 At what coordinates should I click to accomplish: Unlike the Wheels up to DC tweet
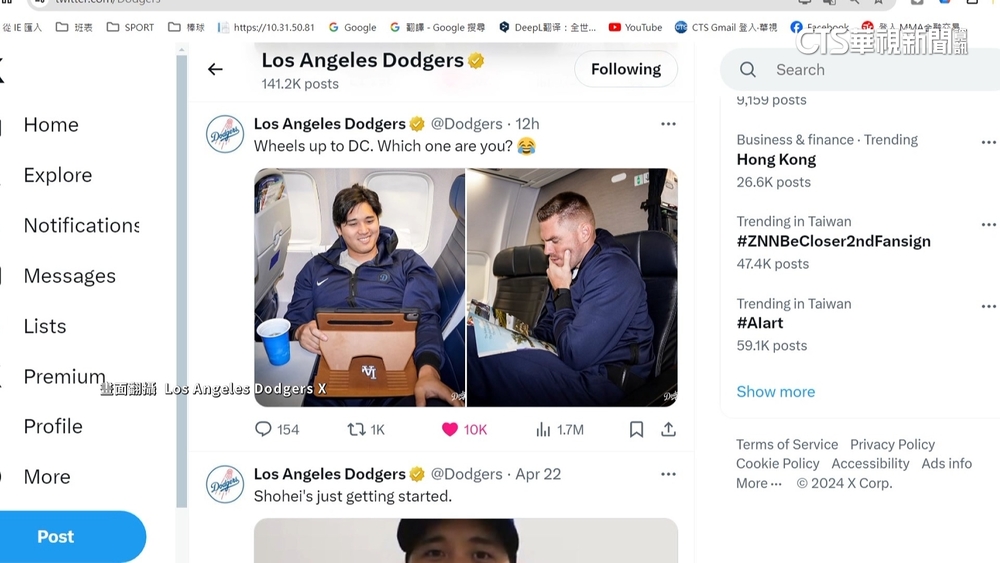[x=450, y=429]
